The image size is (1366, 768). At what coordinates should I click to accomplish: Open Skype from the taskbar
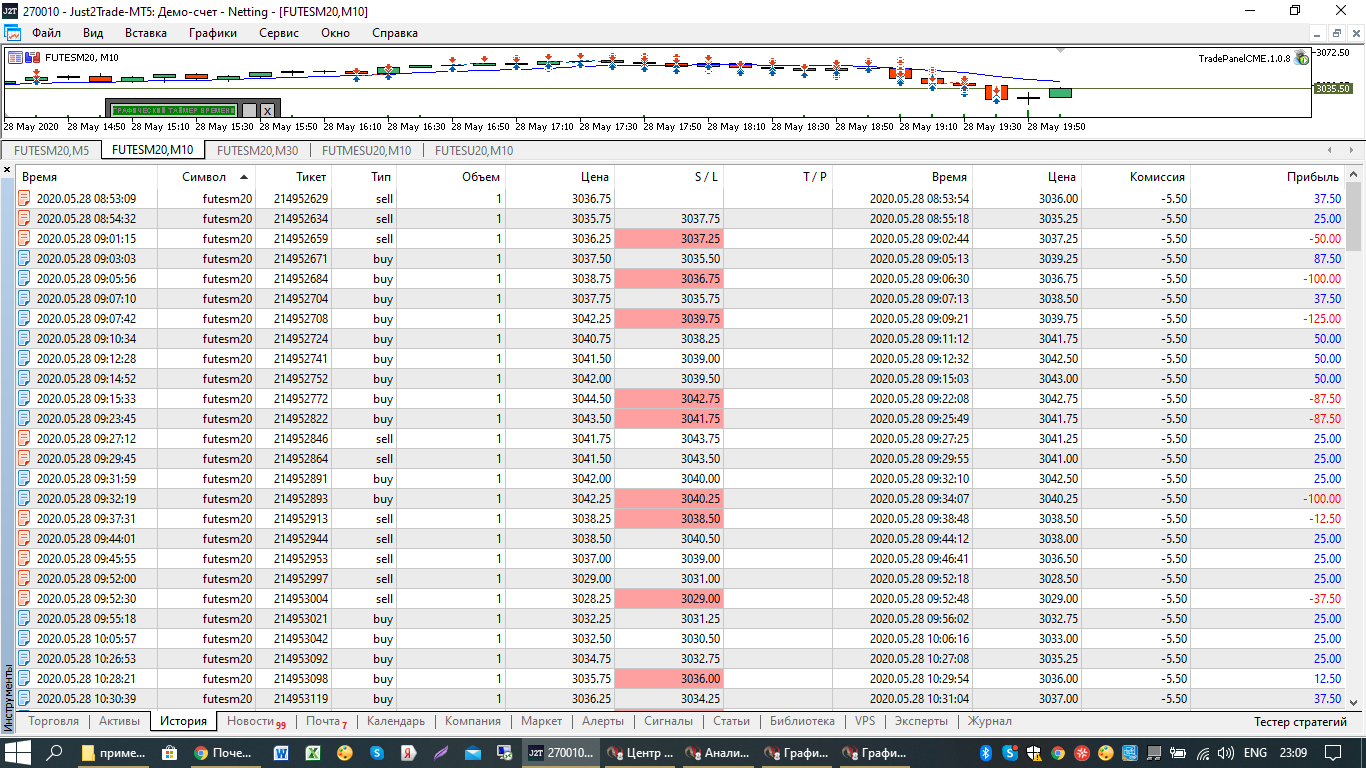(x=377, y=752)
